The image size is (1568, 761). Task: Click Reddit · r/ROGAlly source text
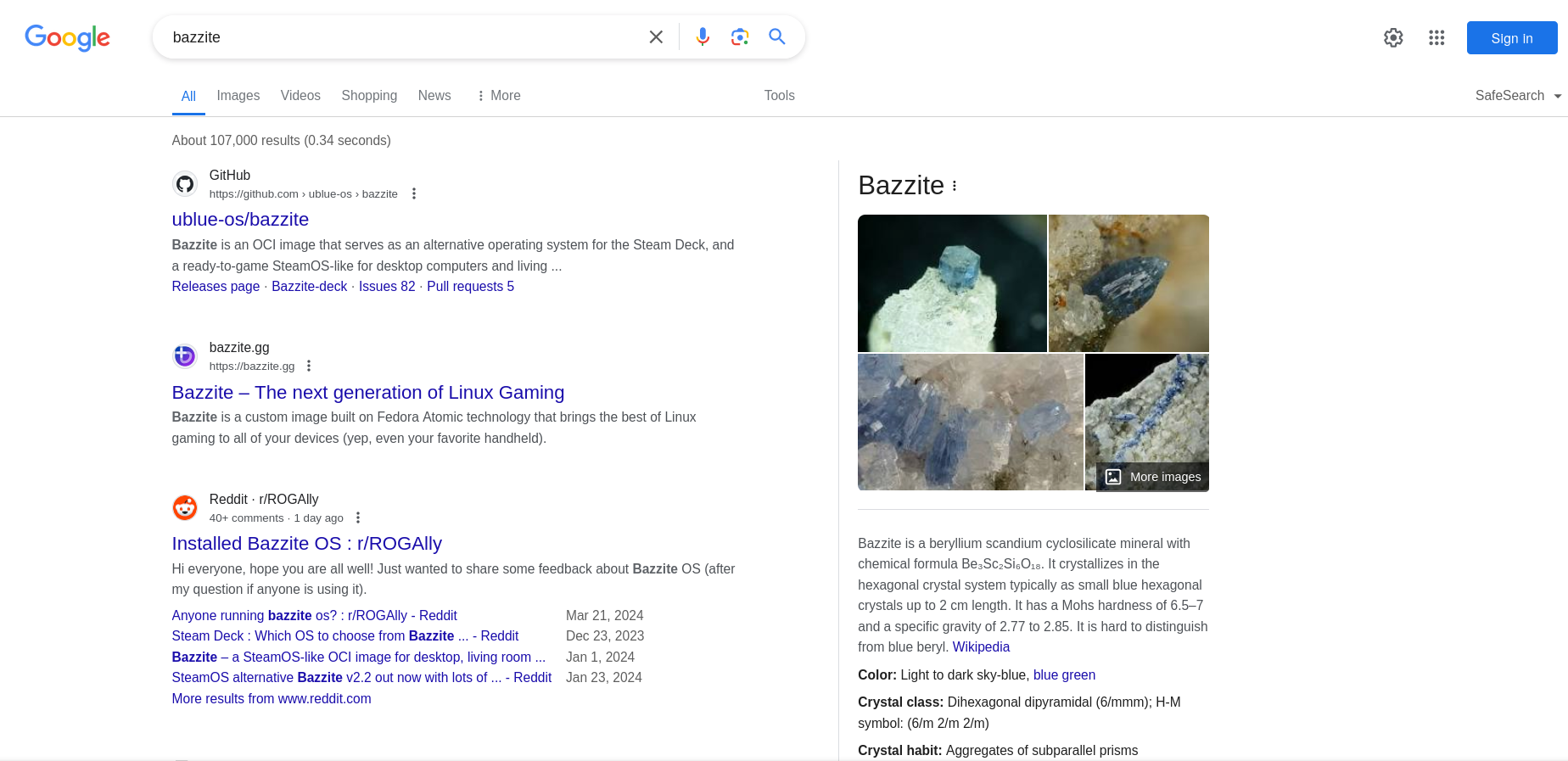[x=264, y=500]
